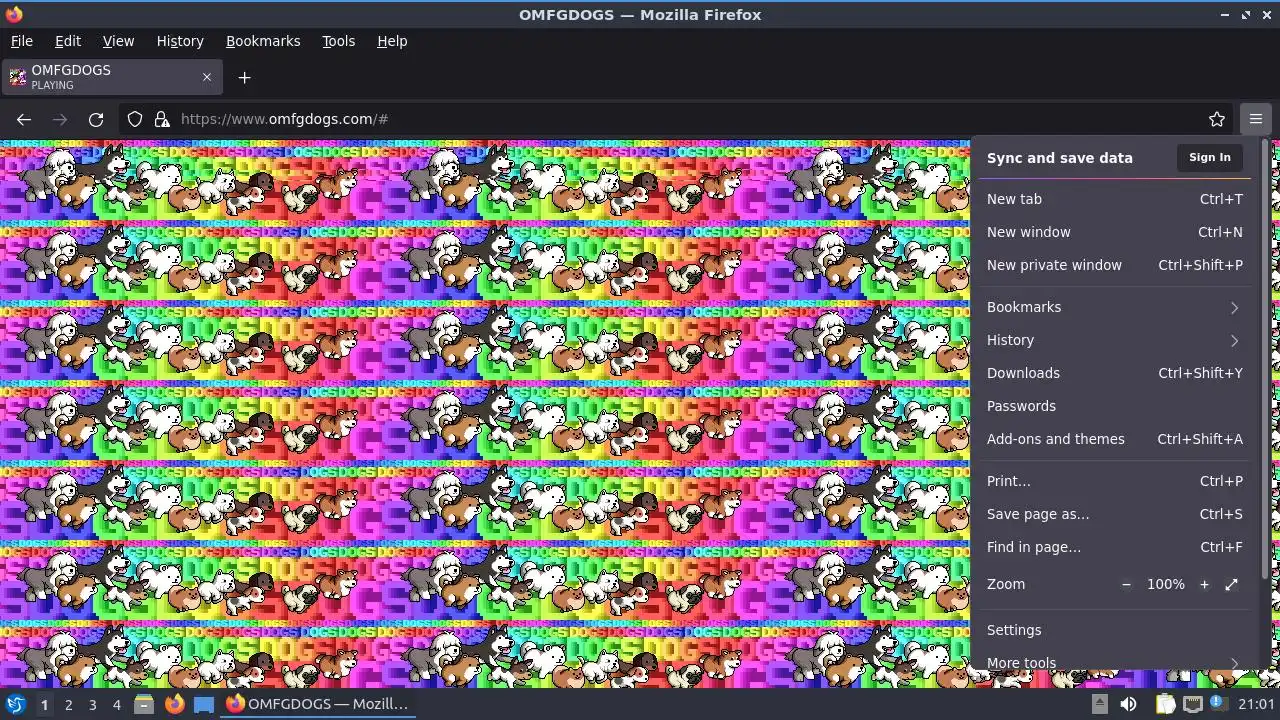Open the tracking protection shield icon
The height and width of the screenshot is (720, 1280).
[135, 119]
